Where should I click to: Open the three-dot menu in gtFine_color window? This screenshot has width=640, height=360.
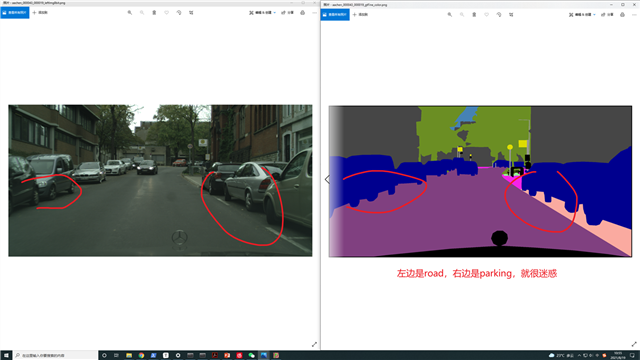634,15
